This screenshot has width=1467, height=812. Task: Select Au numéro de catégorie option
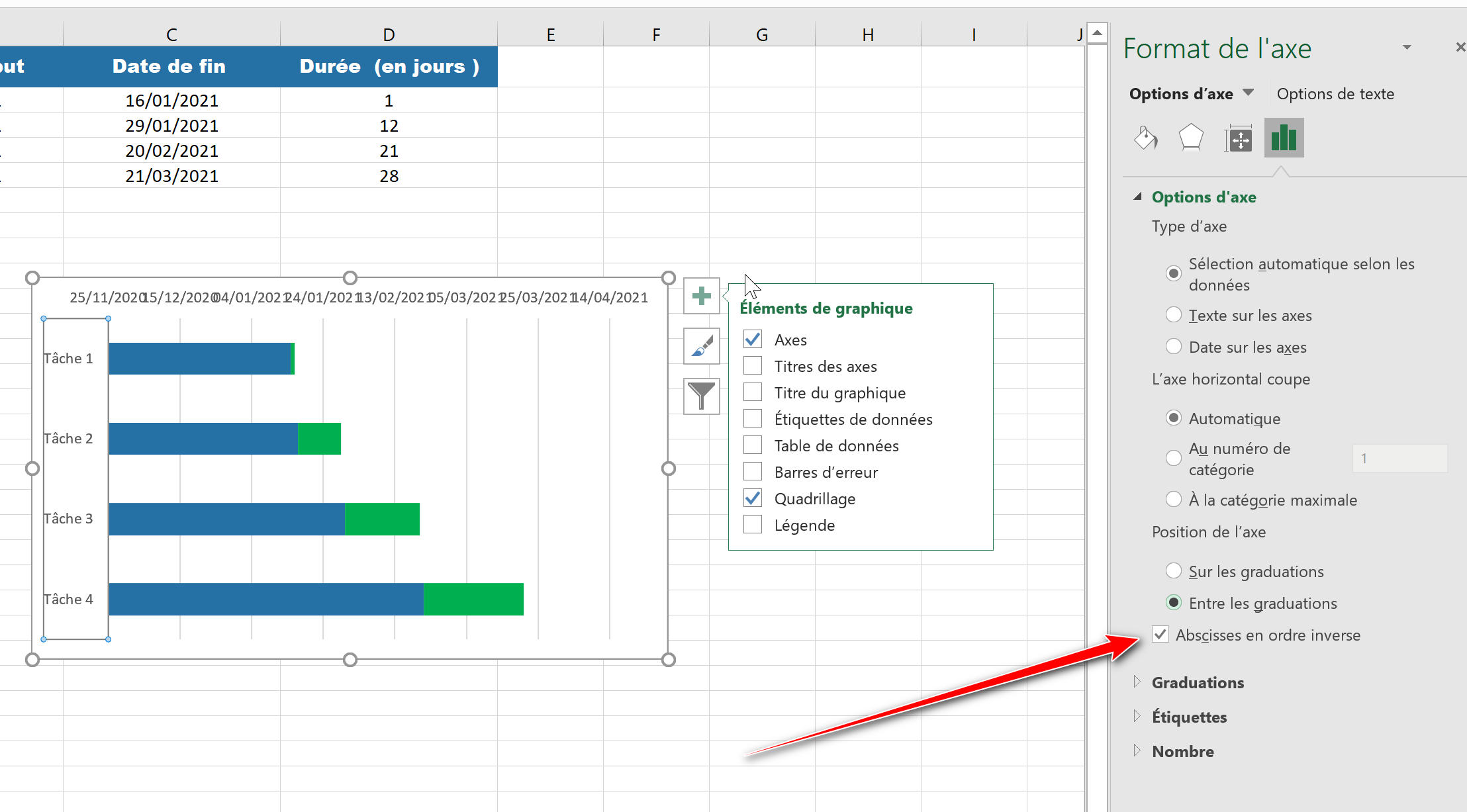(x=1174, y=457)
